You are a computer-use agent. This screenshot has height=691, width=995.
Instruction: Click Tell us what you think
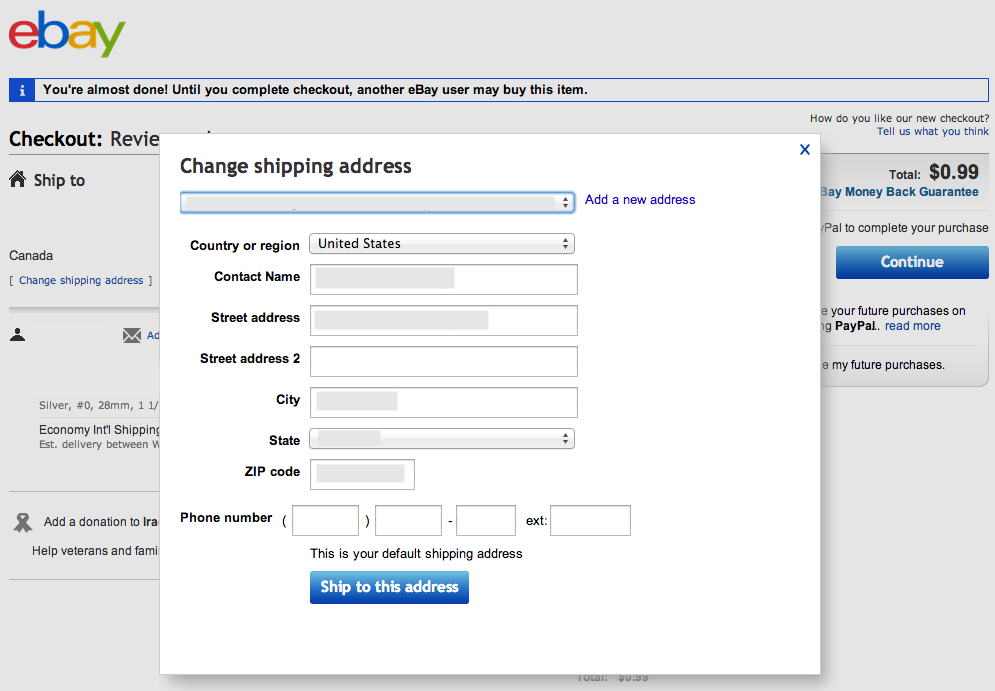[x=931, y=131]
